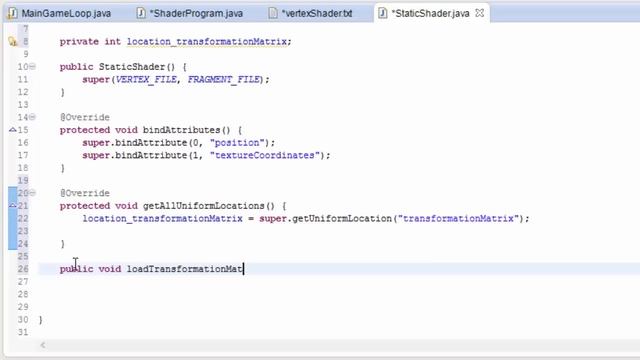Screen dimensions: 640x360
Task: Close the StaticShader.java tab
Action: click(x=480, y=13)
